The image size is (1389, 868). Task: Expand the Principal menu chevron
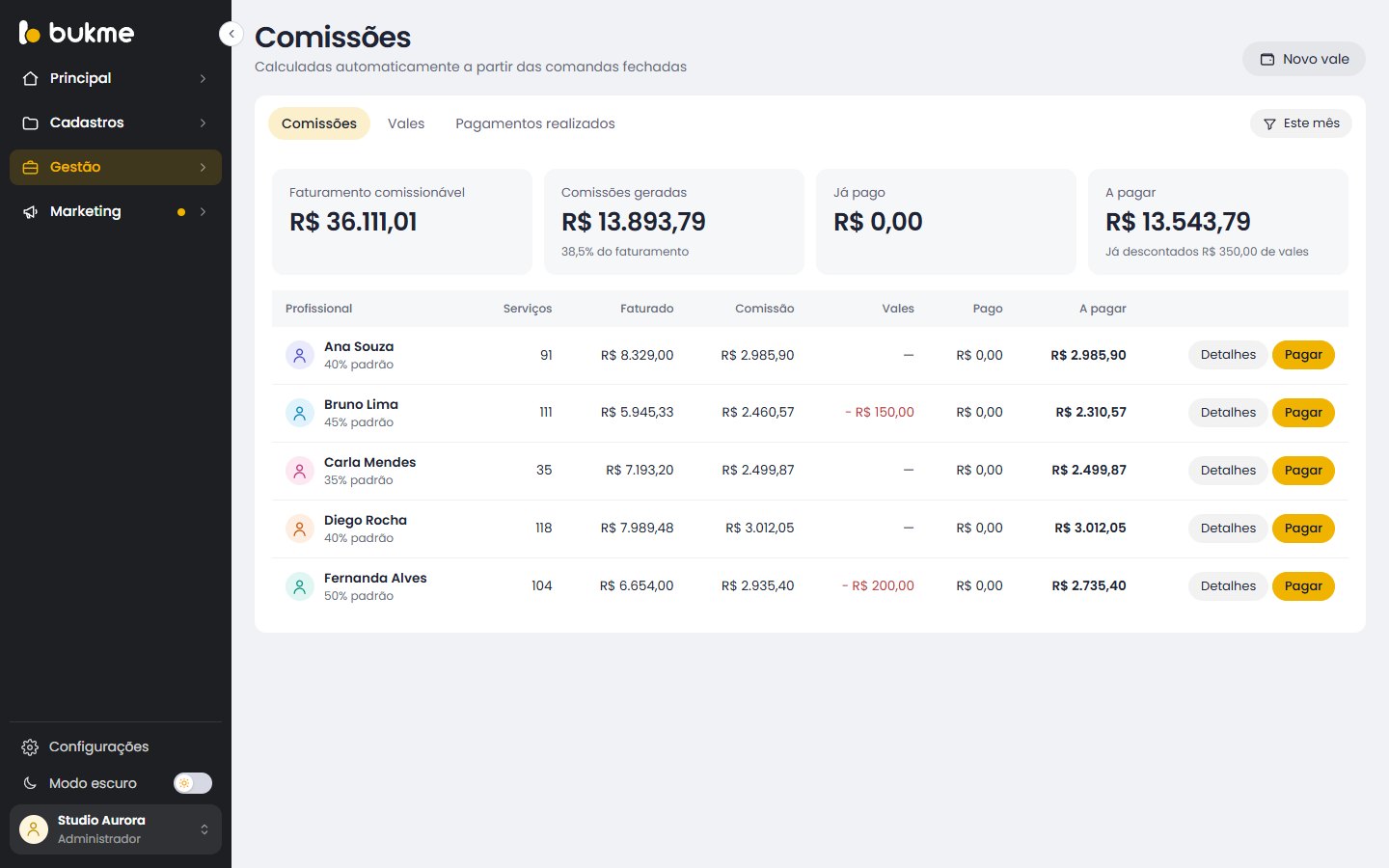[x=203, y=78]
